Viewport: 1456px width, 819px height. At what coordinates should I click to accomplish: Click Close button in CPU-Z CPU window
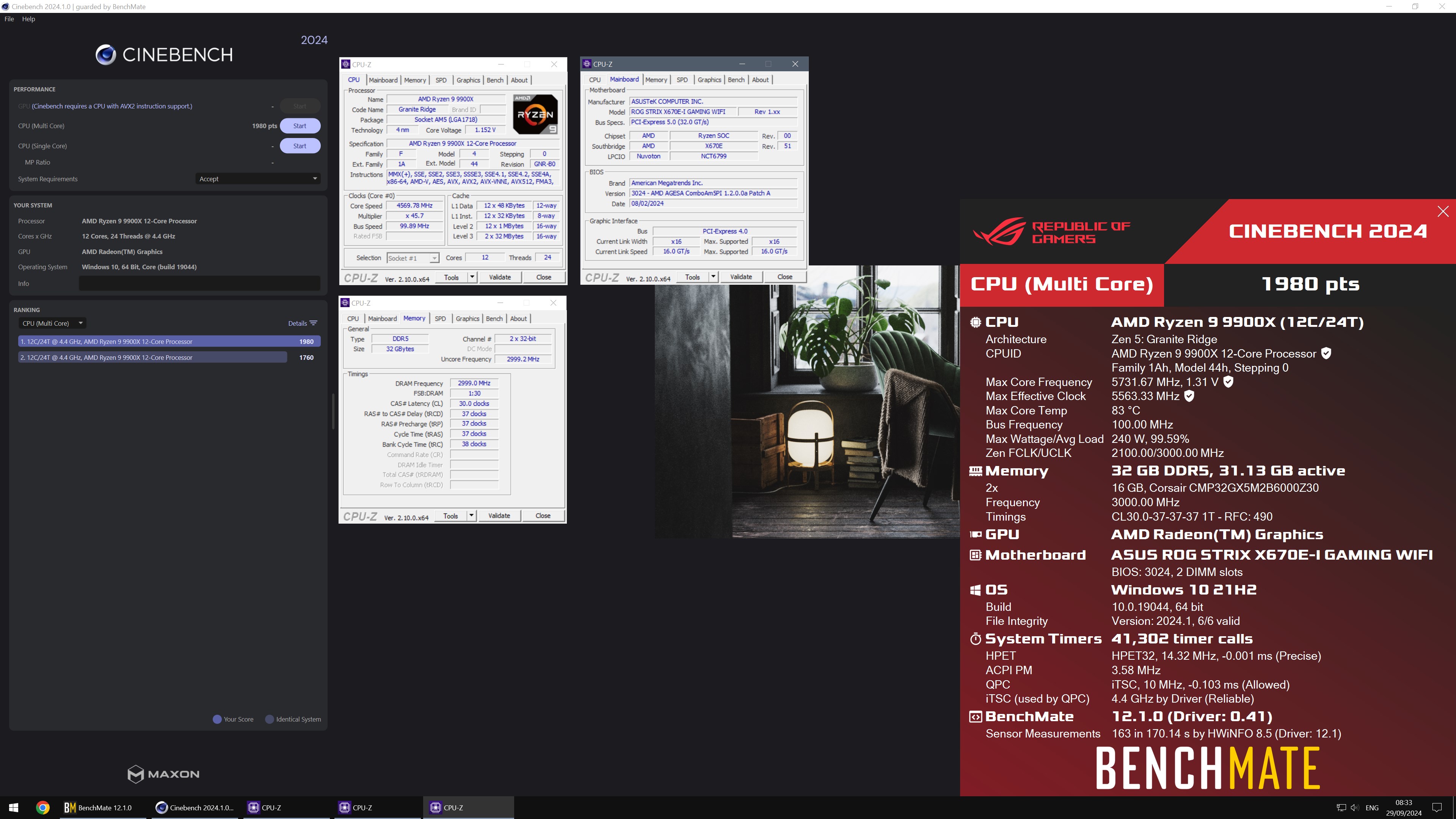[x=544, y=277]
